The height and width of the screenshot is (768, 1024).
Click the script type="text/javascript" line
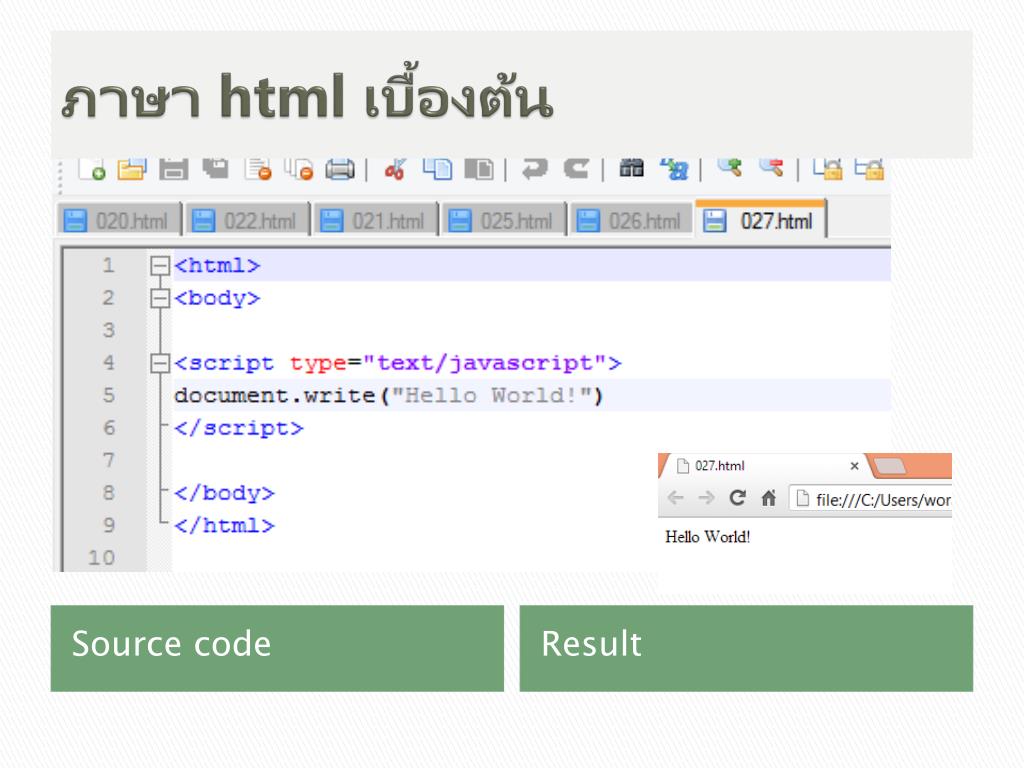[x=398, y=363]
